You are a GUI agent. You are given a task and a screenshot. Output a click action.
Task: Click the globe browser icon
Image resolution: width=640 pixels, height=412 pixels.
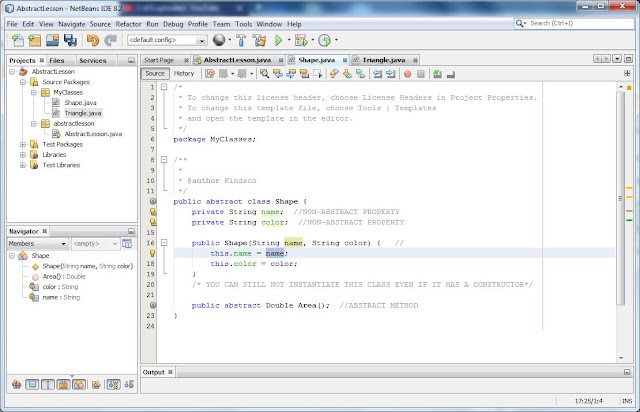coord(219,40)
